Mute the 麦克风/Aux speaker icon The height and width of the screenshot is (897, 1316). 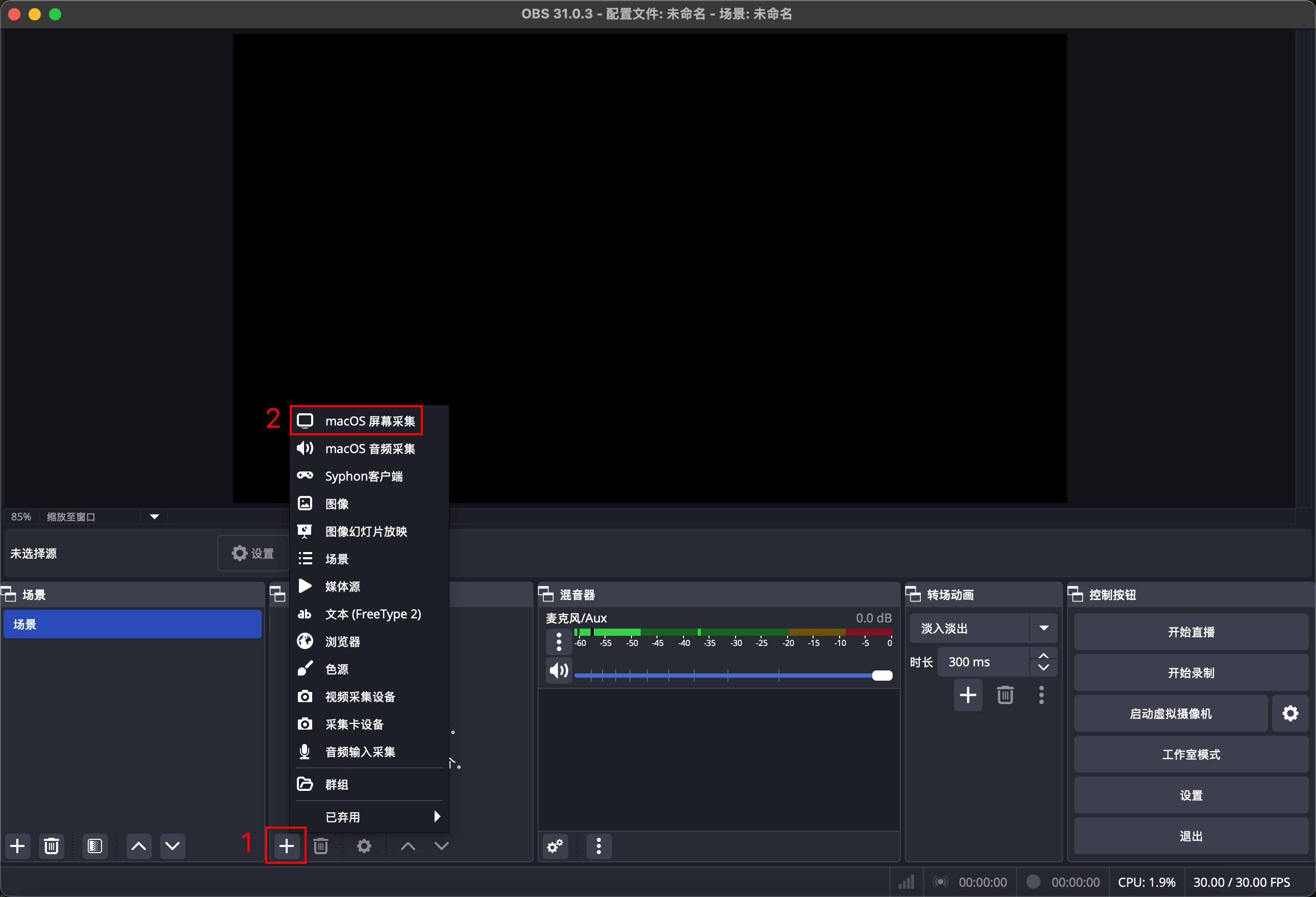pos(559,671)
